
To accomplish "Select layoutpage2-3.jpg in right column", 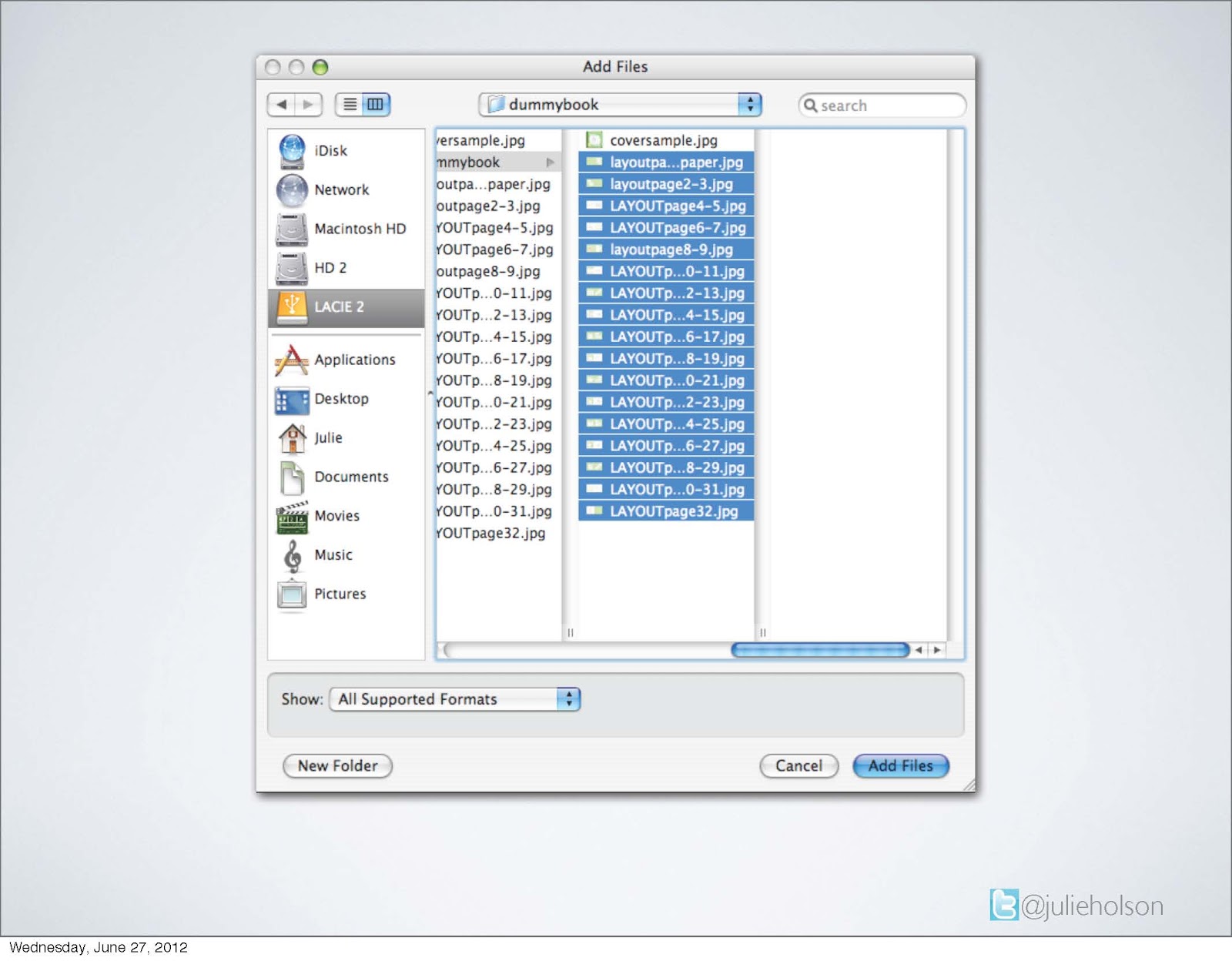I will (666, 184).
